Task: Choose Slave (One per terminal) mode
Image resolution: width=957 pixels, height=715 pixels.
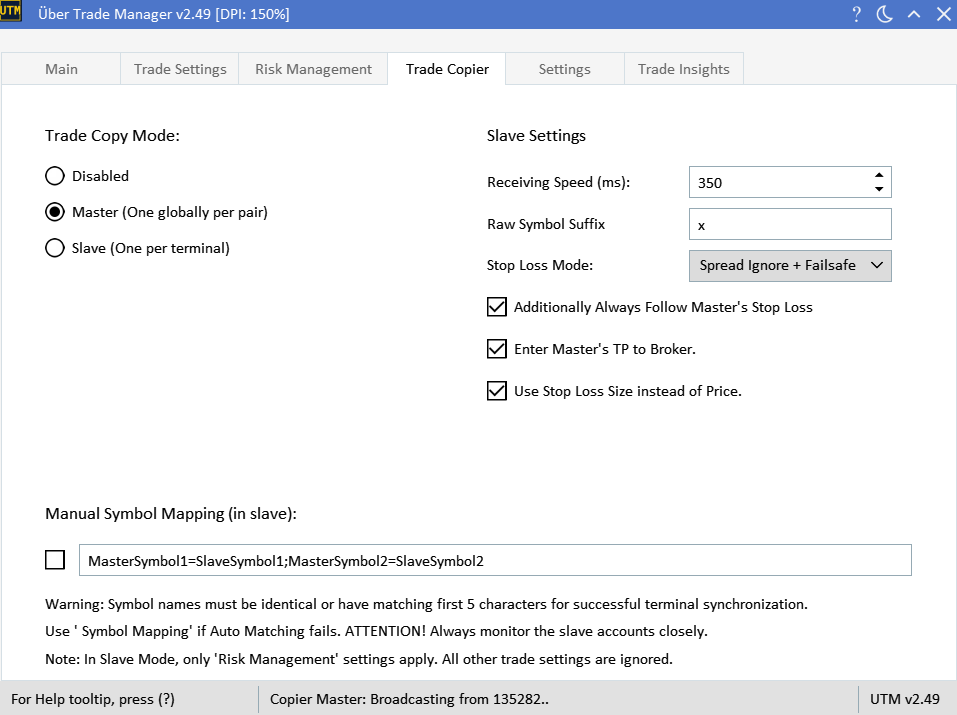Action: click(137, 248)
